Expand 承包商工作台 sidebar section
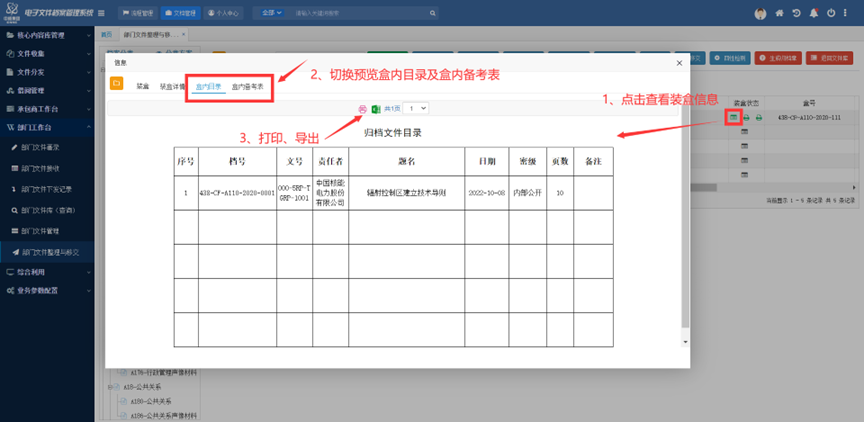This screenshot has height=422, width=864. (x=47, y=109)
